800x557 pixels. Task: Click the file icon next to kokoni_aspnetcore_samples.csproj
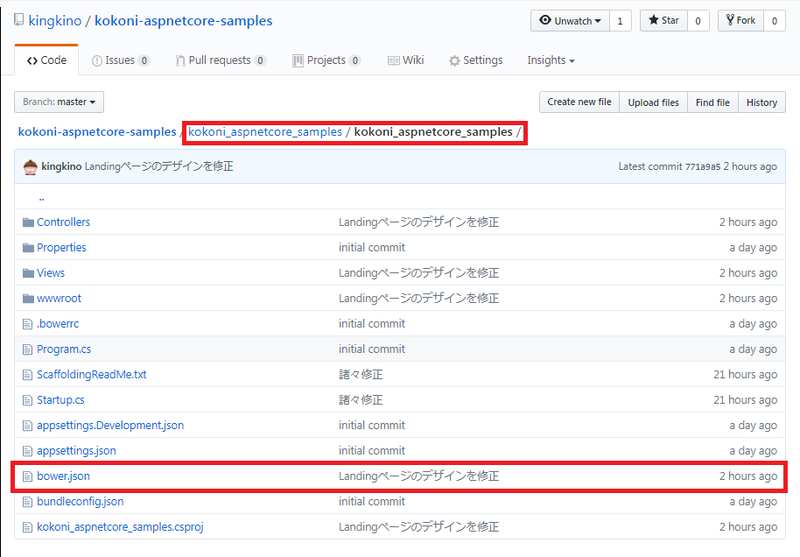coord(28,527)
